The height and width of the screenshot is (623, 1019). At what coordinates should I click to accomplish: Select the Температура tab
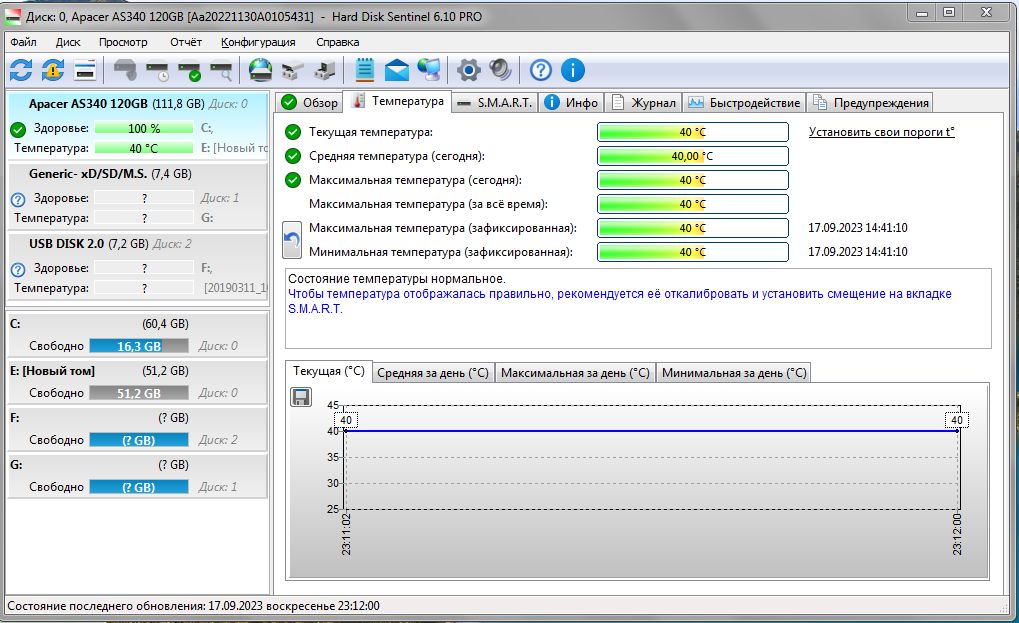[397, 101]
